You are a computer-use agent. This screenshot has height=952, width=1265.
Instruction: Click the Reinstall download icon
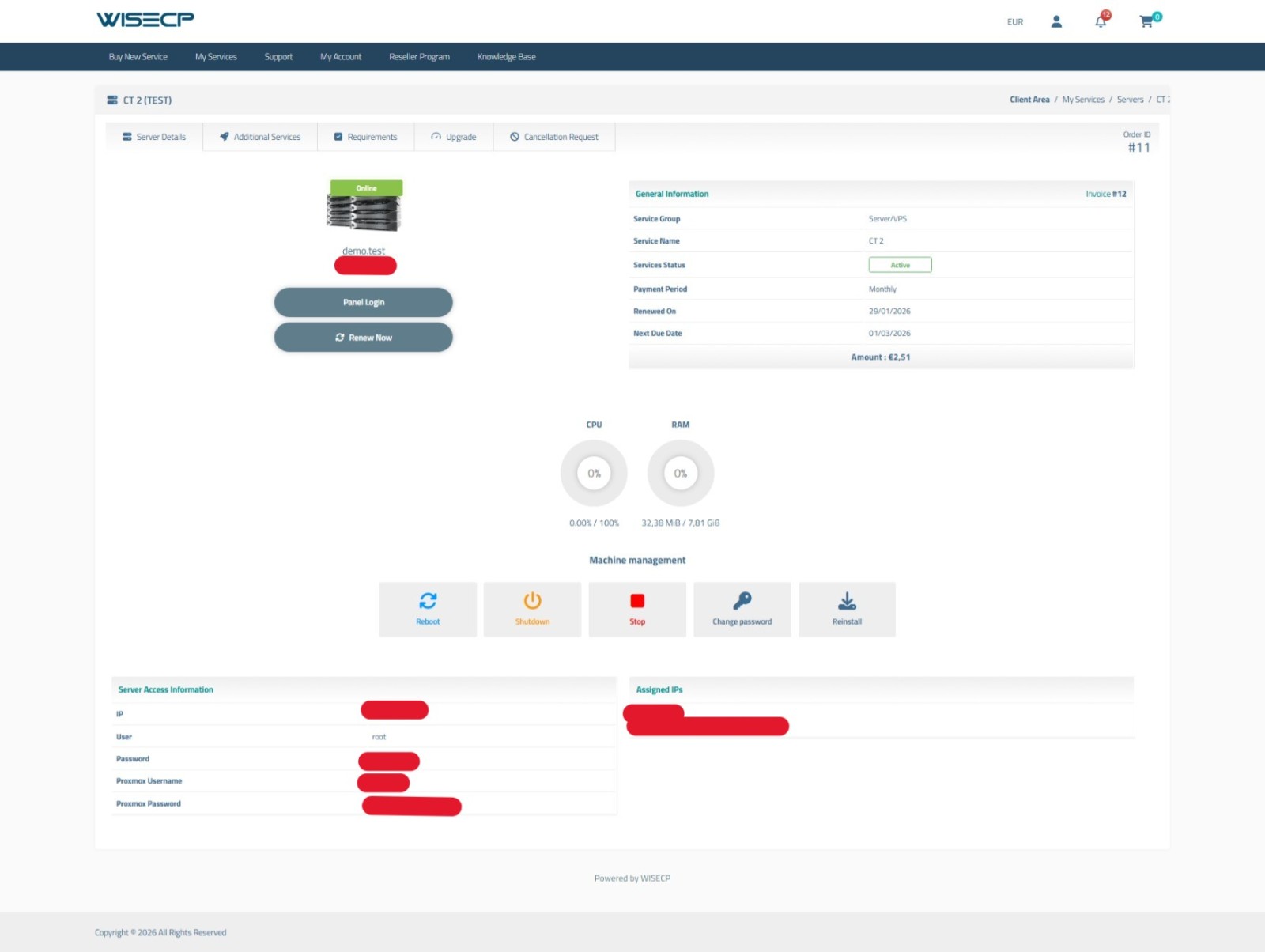pyautogui.click(x=847, y=602)
